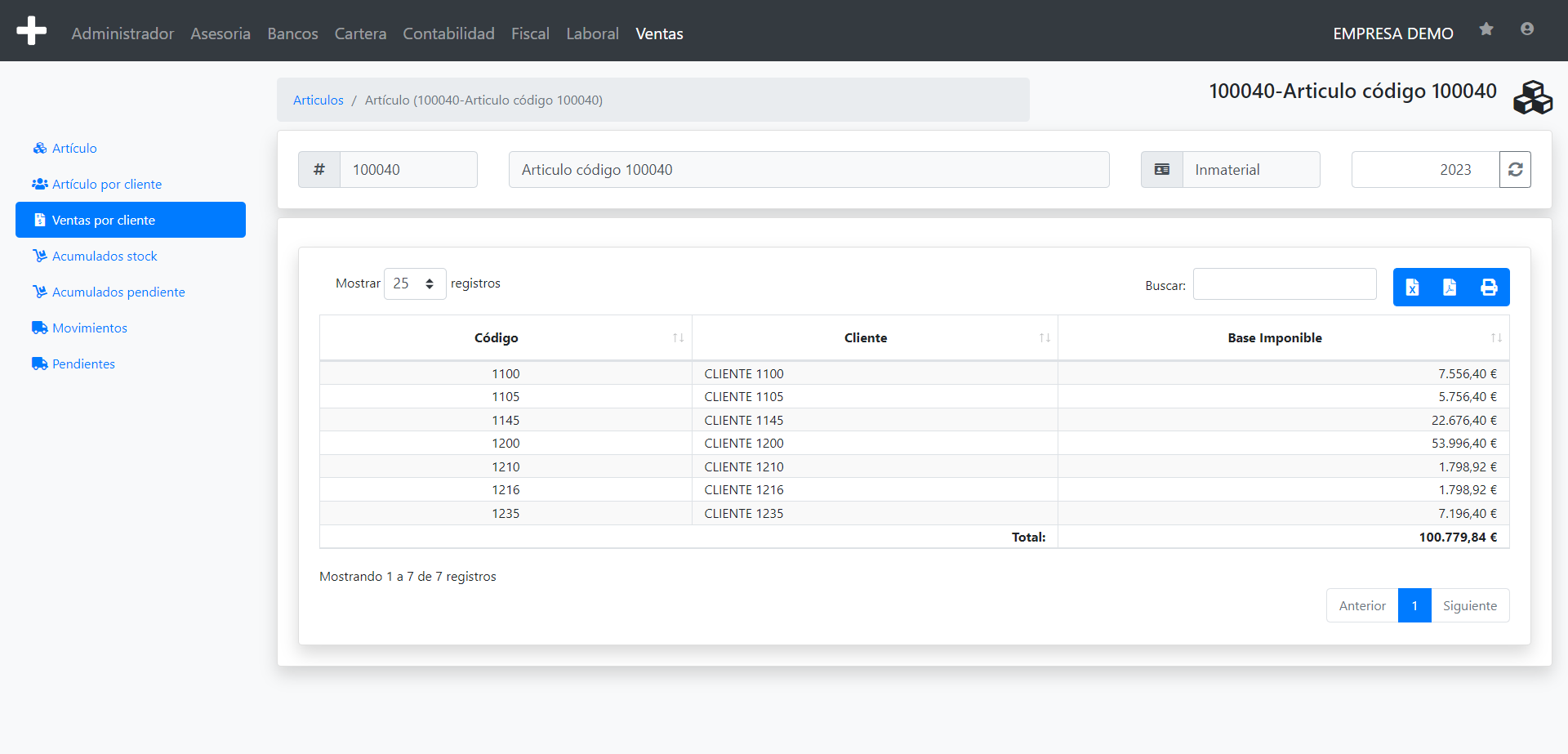Click the Buscar search field
This screenshot has height=754, width=1568.
click(1284, 284)
